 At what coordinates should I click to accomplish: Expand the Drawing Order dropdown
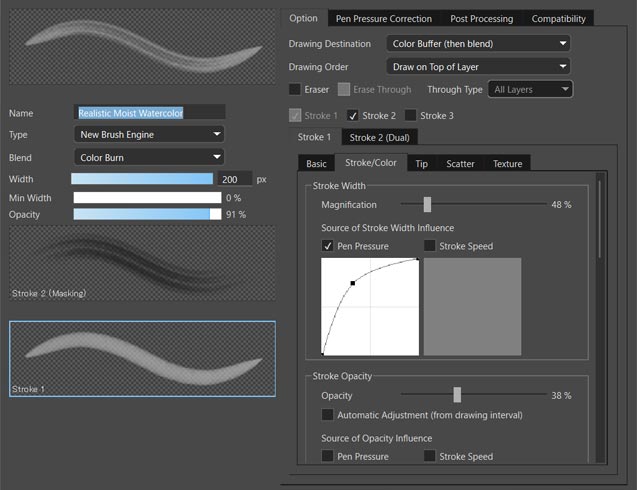tap(477, 66)
